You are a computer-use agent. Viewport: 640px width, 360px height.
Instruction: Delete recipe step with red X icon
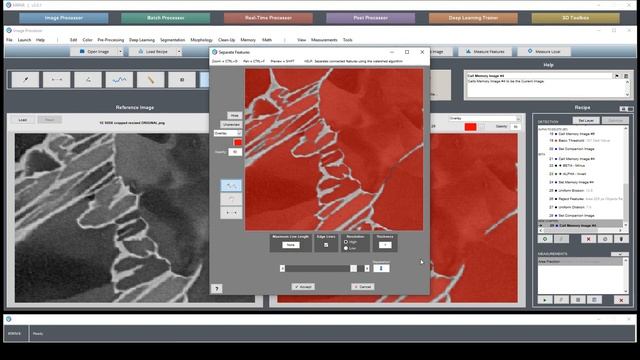[588, 239]
